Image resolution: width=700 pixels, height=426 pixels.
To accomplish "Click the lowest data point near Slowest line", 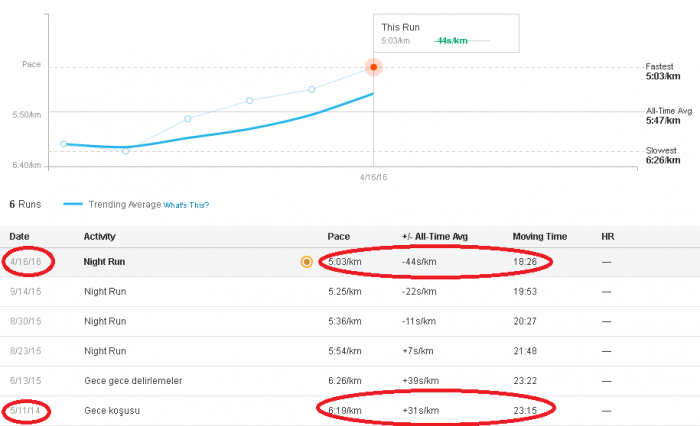I will coord(125,151).
